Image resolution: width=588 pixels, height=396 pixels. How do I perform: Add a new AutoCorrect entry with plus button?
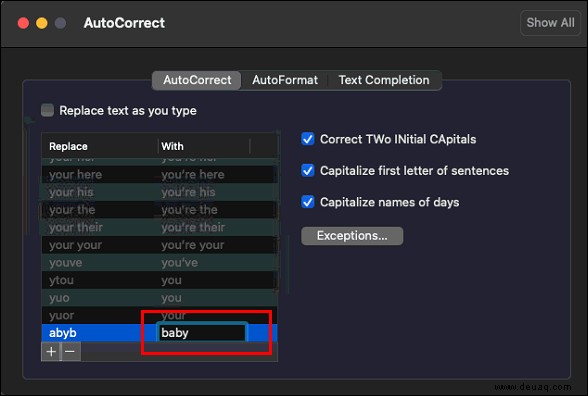(x=51, y=352)
